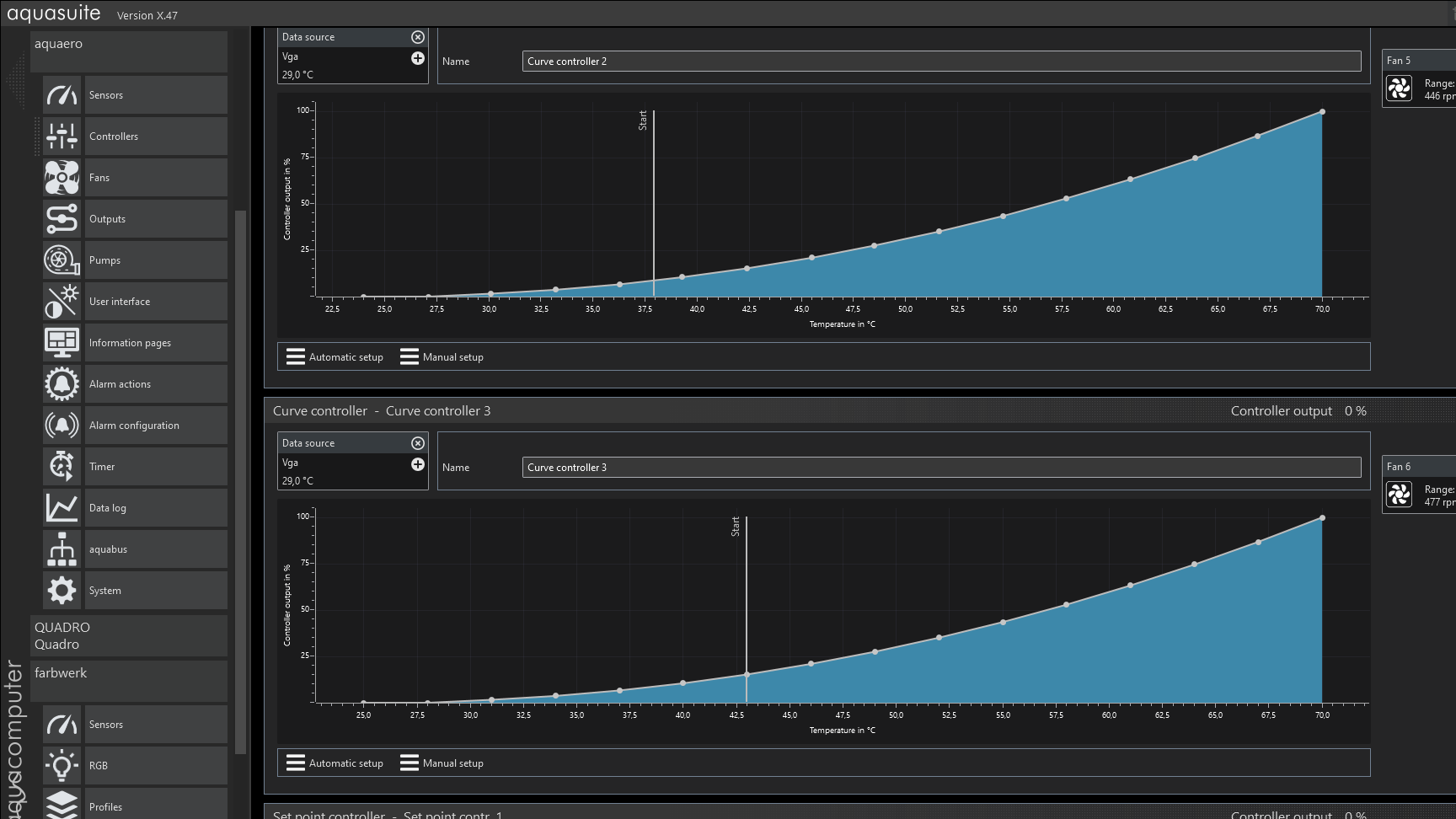This screenshot has height=819, width=1456.
Task: Select the farbwerk device header
Action: point(129,681)
